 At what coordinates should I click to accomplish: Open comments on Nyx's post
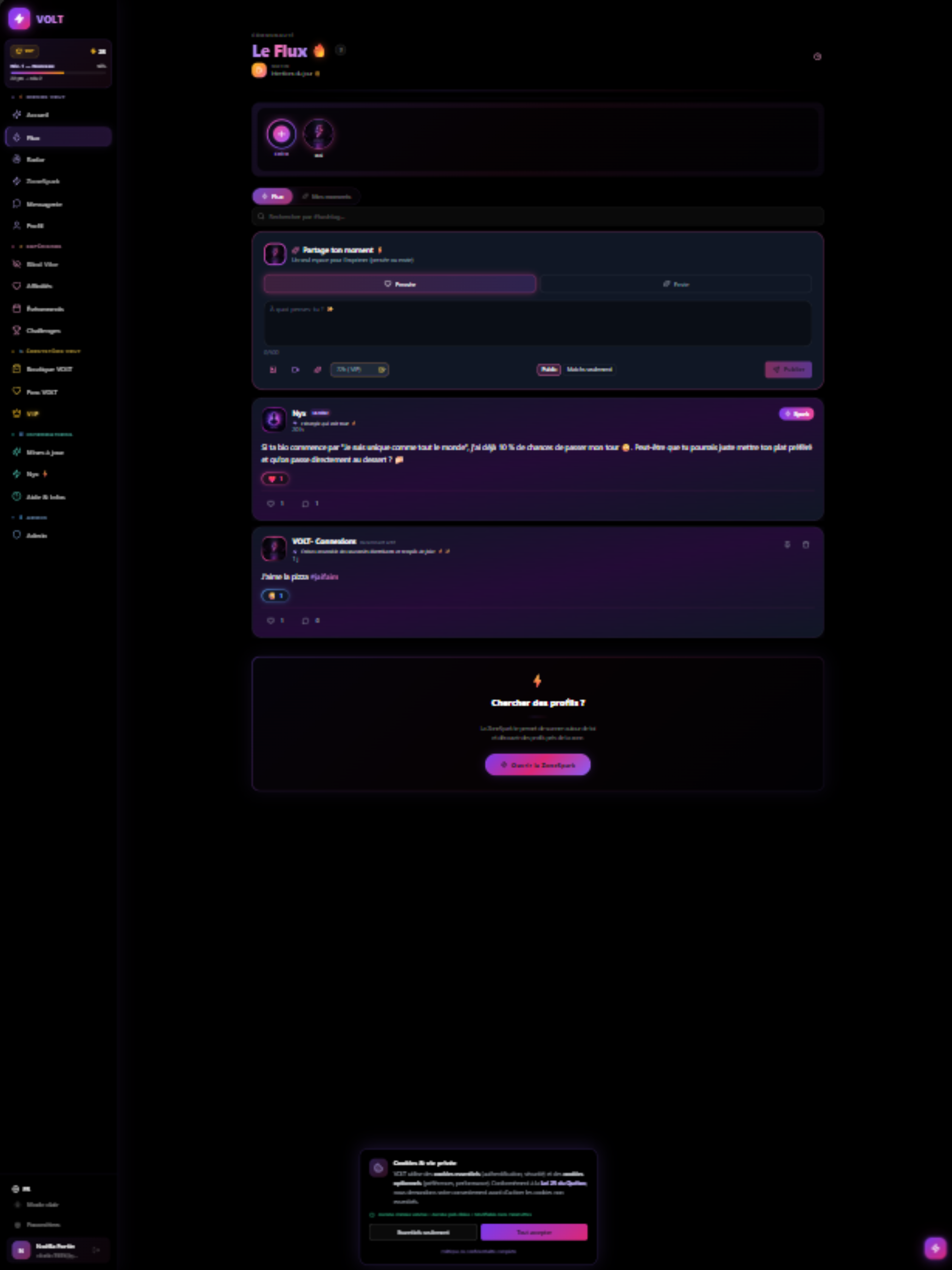[x=310, y=503]
